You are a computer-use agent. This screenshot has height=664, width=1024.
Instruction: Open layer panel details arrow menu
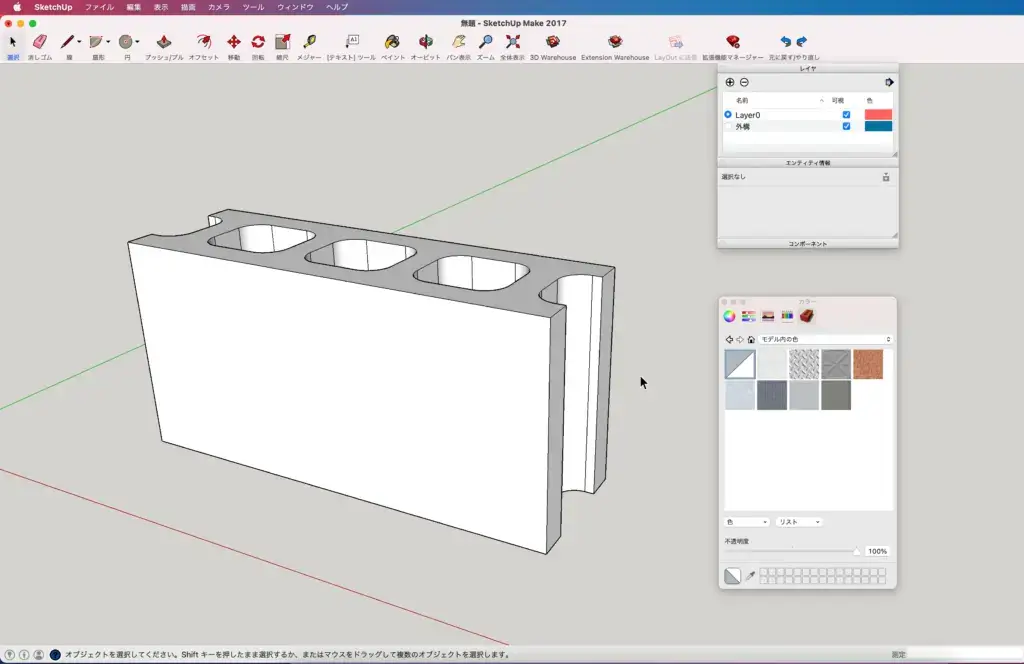pyautogui.click(x=889, y=82)
